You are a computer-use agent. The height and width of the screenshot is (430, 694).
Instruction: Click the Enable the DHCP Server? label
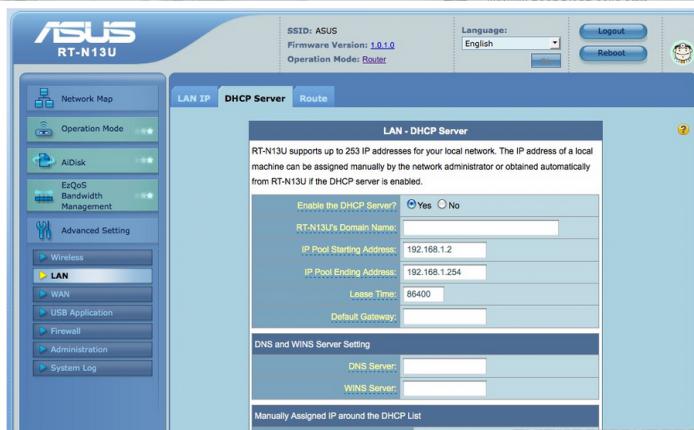347,206
